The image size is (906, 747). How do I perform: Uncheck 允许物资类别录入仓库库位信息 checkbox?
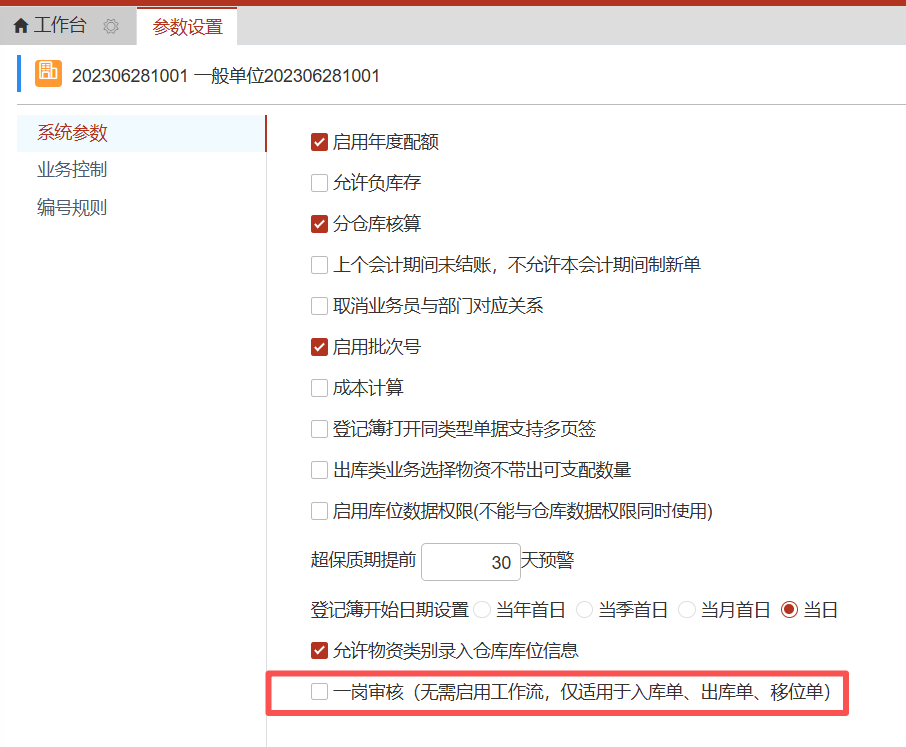(320, 651)
